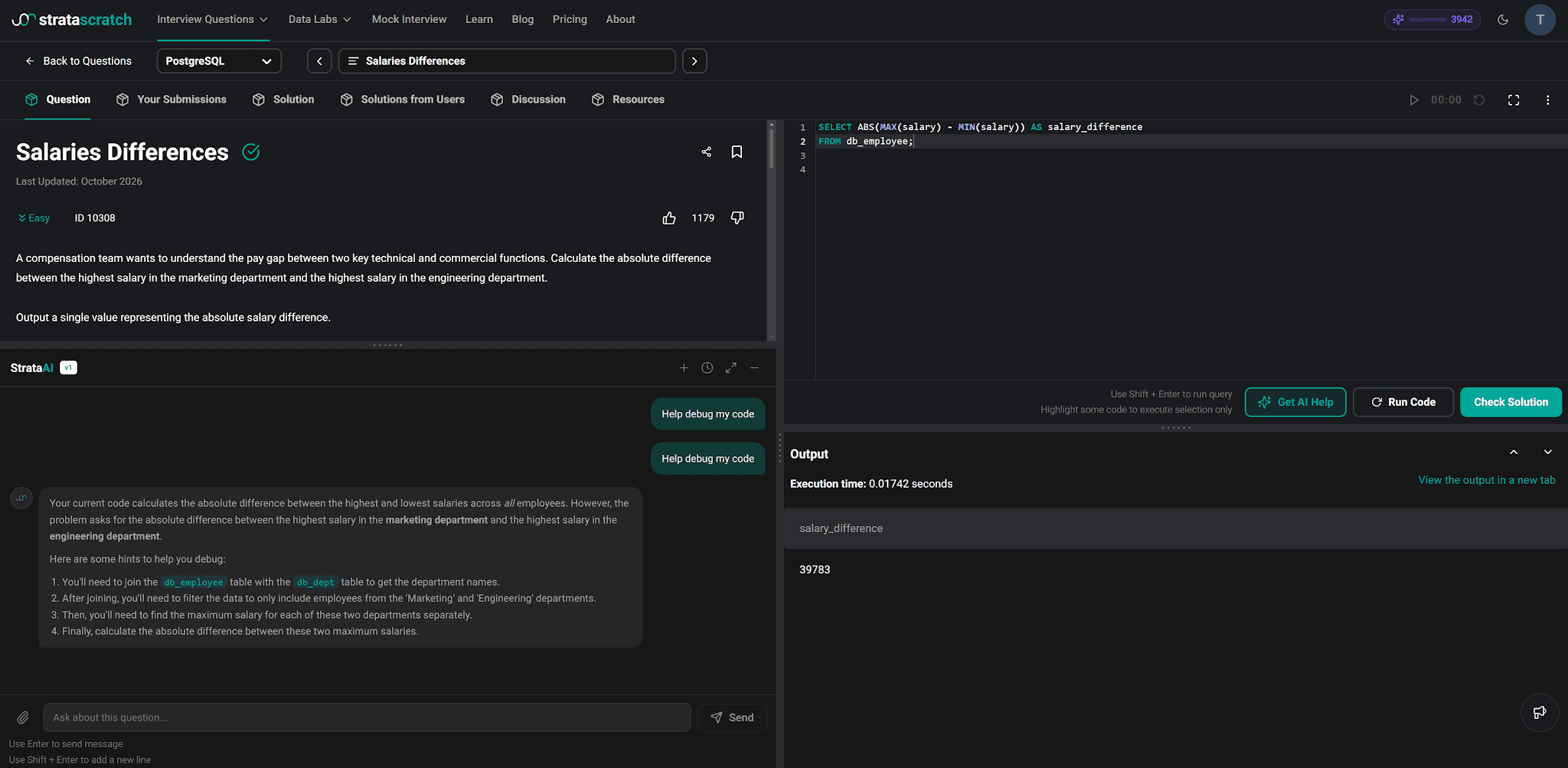Image resolution: width=1568 pixels, height=768 pixels.
Task: Click the StrataScratch logo
Action: tap(72, 19)
